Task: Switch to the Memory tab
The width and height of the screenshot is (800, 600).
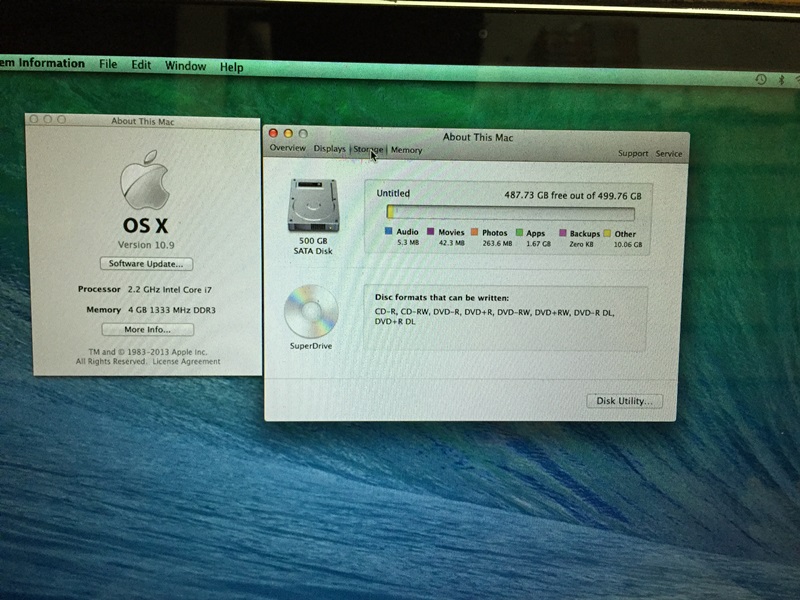Action: click(406, 150)
